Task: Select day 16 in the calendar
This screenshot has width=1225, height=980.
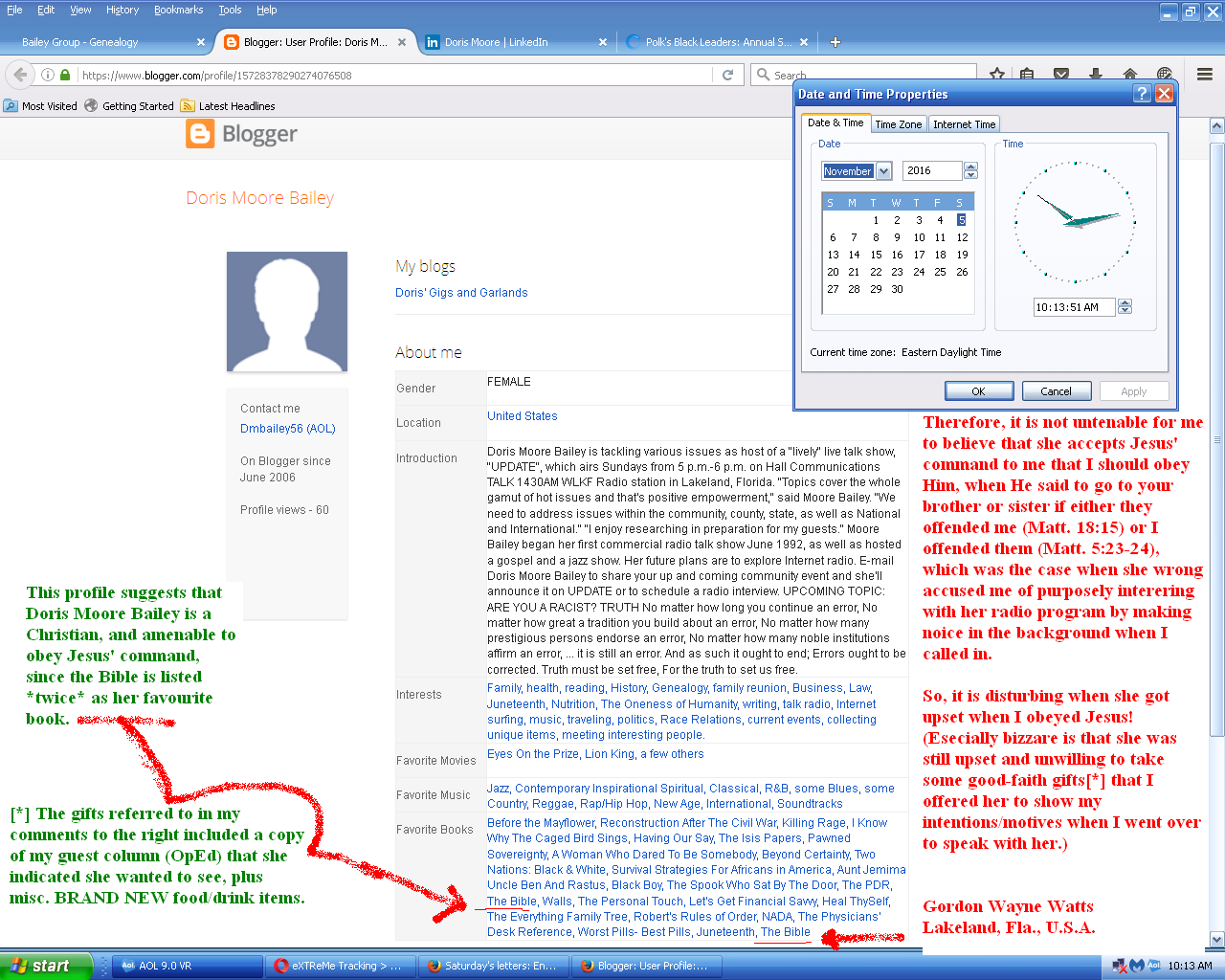Action: 897,255
